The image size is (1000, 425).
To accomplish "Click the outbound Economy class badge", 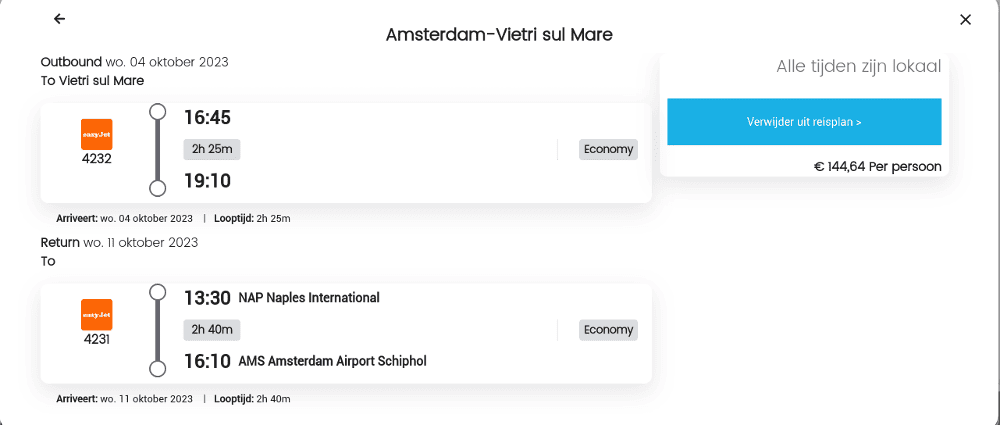I will (608, 149).
